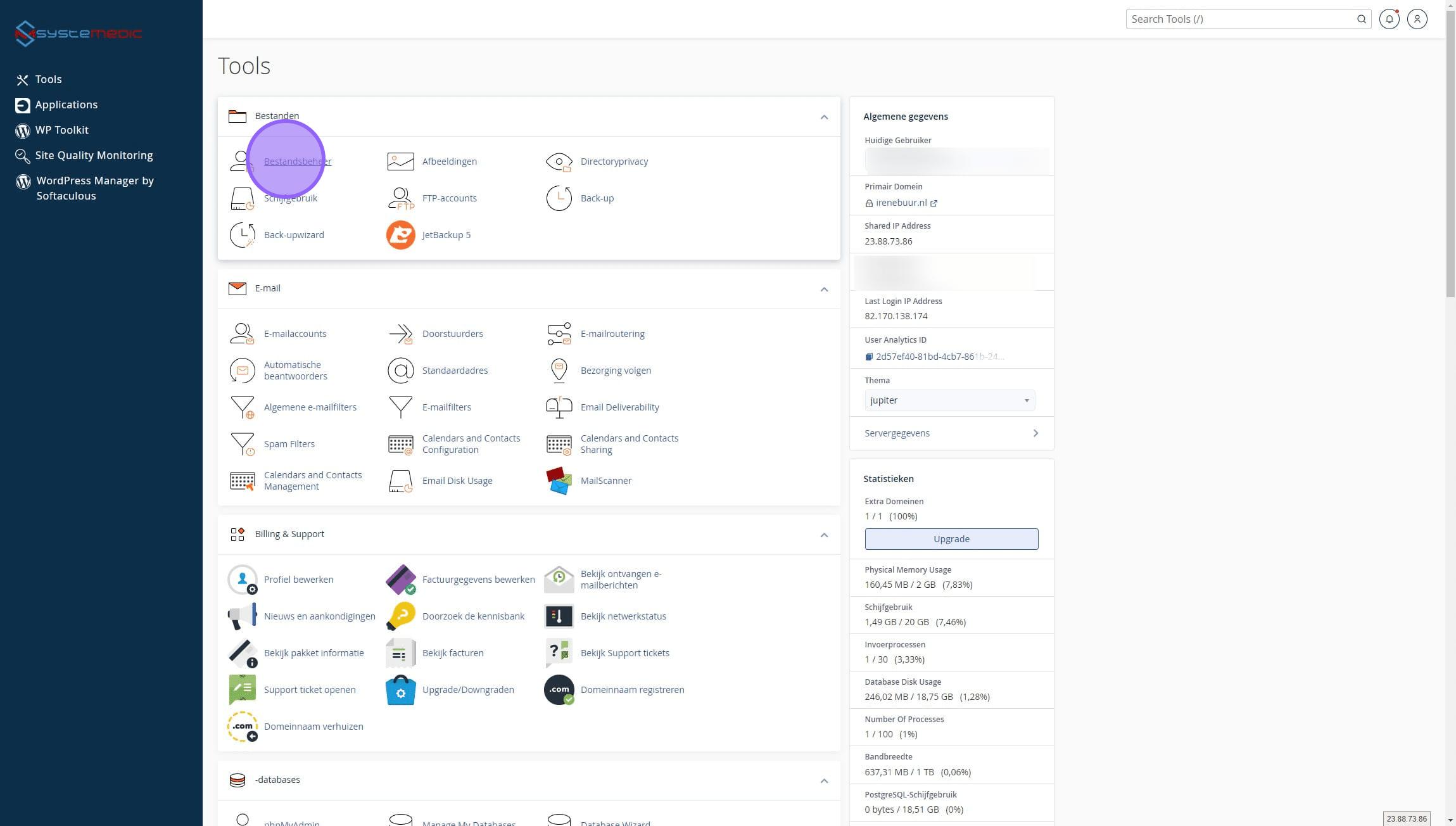This screenshot has width=1456, height=826.
Task: Open the notifications bell icon
Action: pos(1389,19)
